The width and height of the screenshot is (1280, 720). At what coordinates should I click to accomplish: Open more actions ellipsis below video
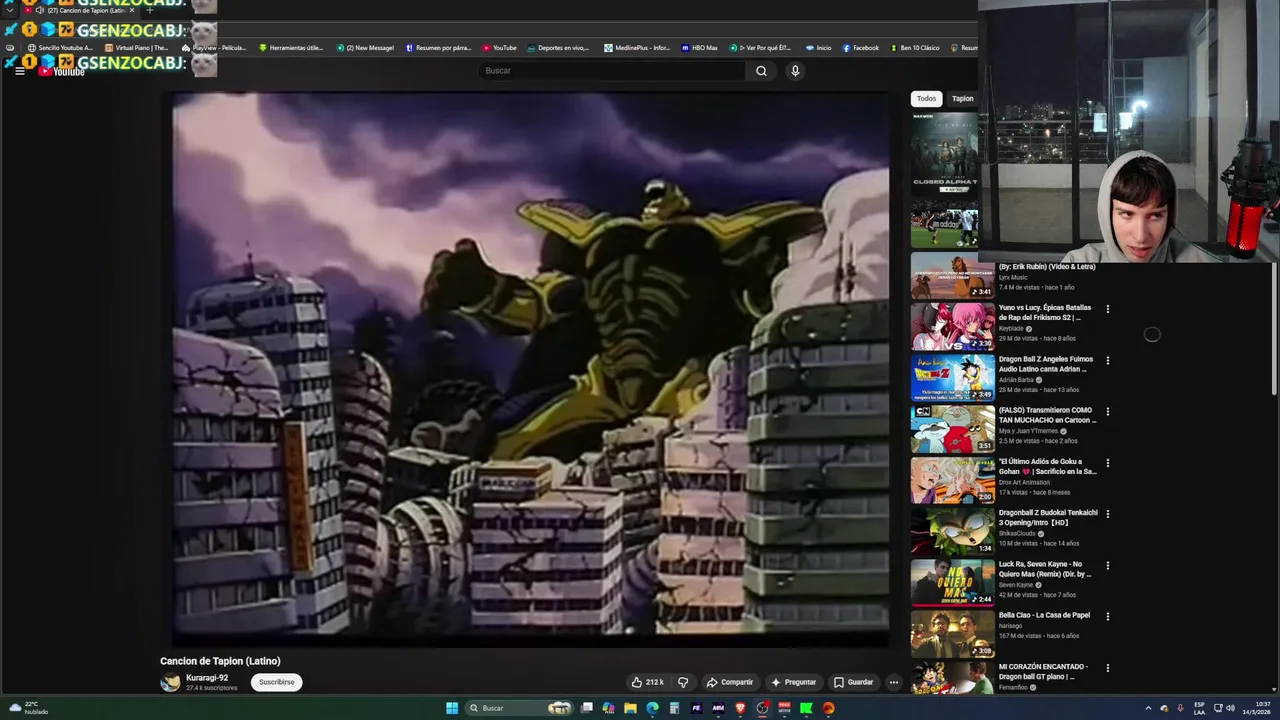point(894,682)
